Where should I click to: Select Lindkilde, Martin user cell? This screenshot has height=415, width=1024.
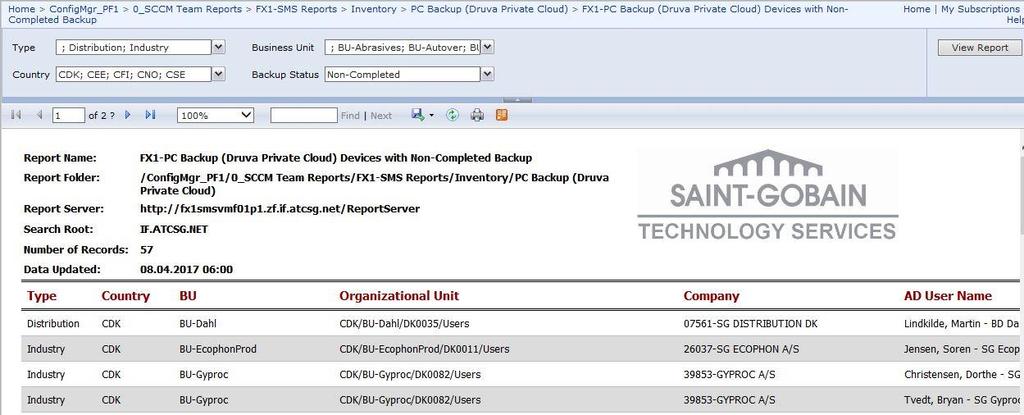coord(962,324)
